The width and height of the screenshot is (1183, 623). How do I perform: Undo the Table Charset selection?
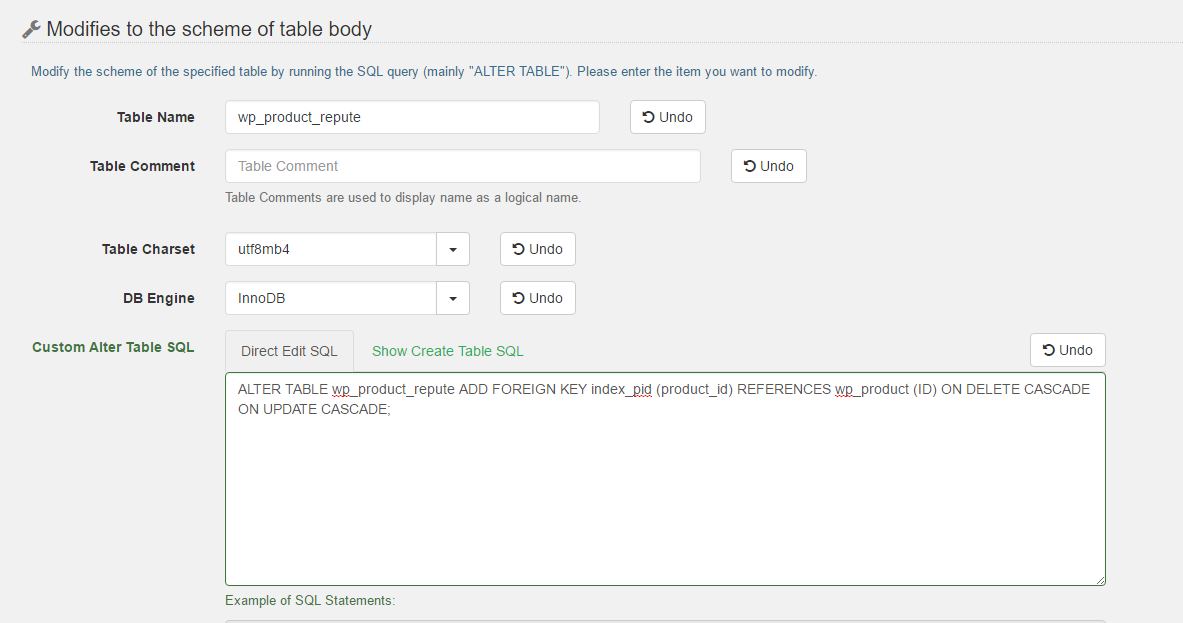point(537,249)
